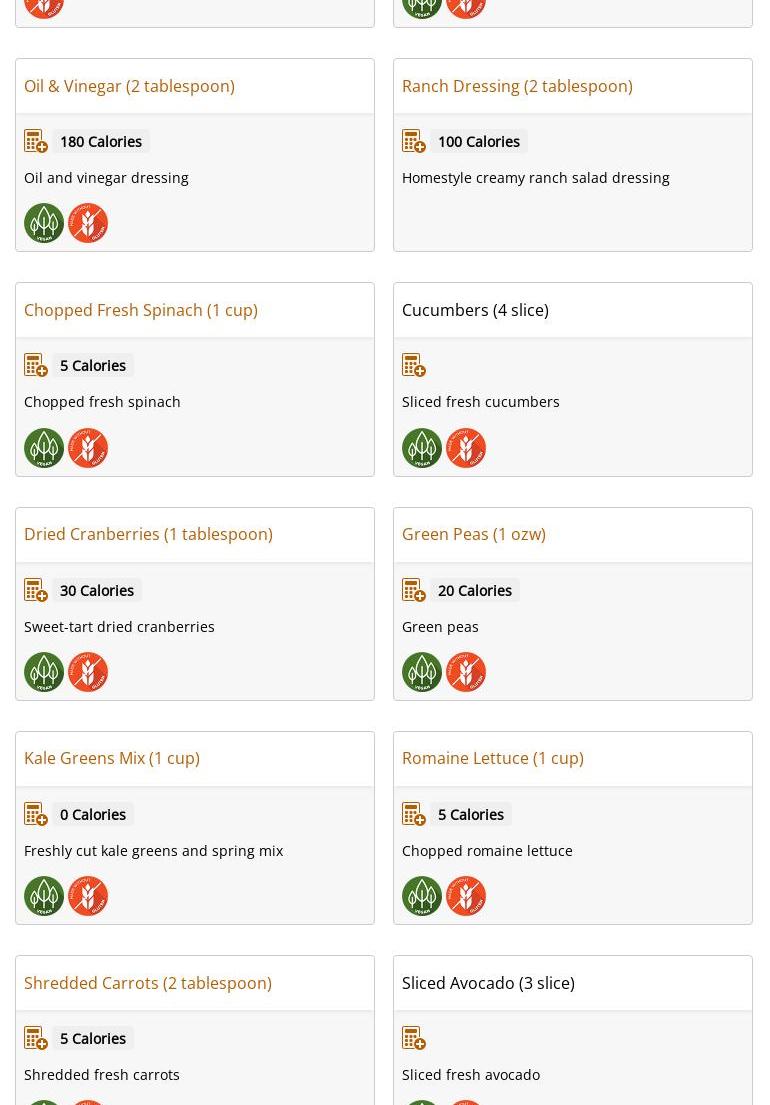Click gluten-free icon under Sliced fresh cucumbers
The height and width of the screenshot is (1105, 770).
(x=466, y=447)
